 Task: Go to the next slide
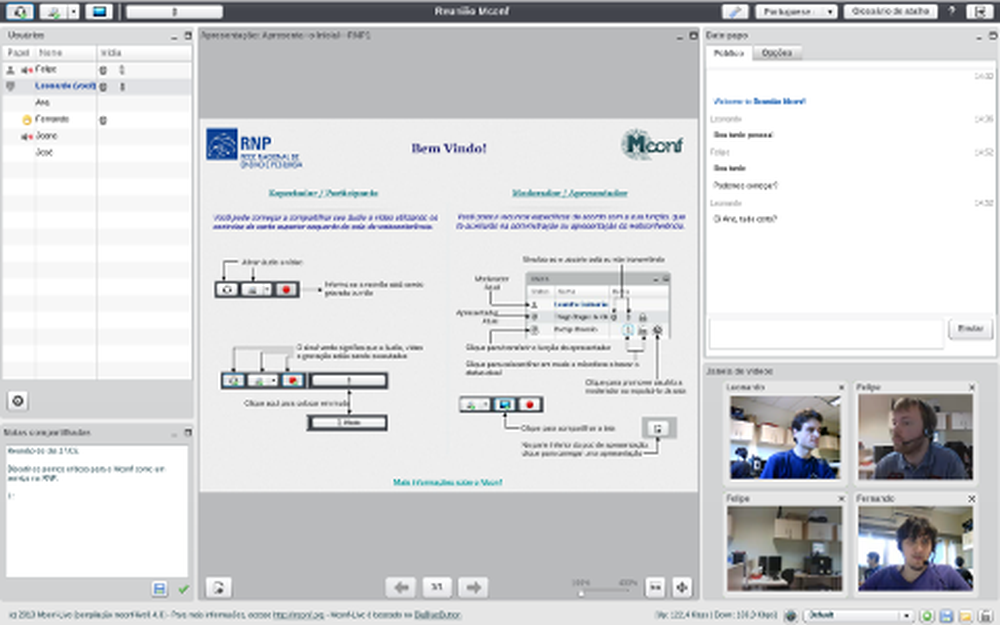(x=473, y=587)
